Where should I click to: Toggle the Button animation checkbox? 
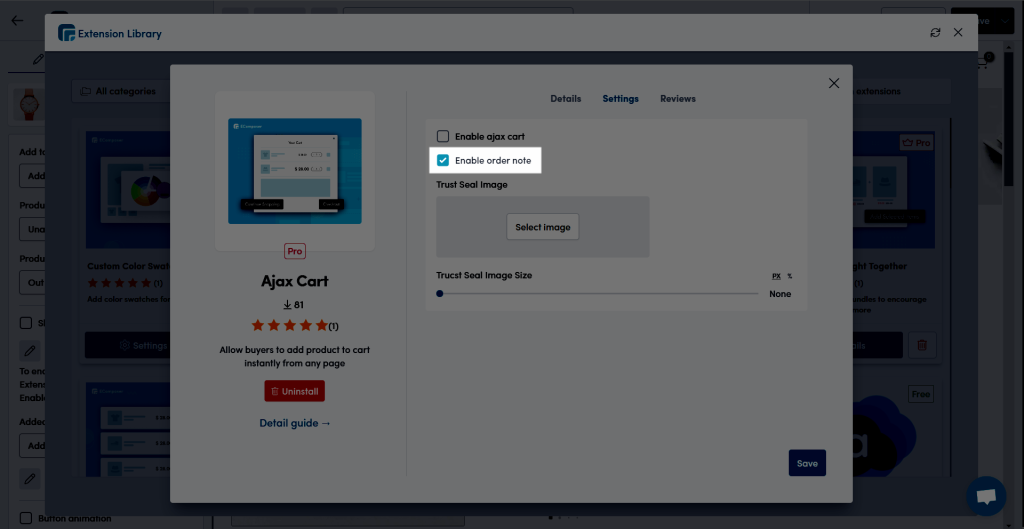(26, 519)
